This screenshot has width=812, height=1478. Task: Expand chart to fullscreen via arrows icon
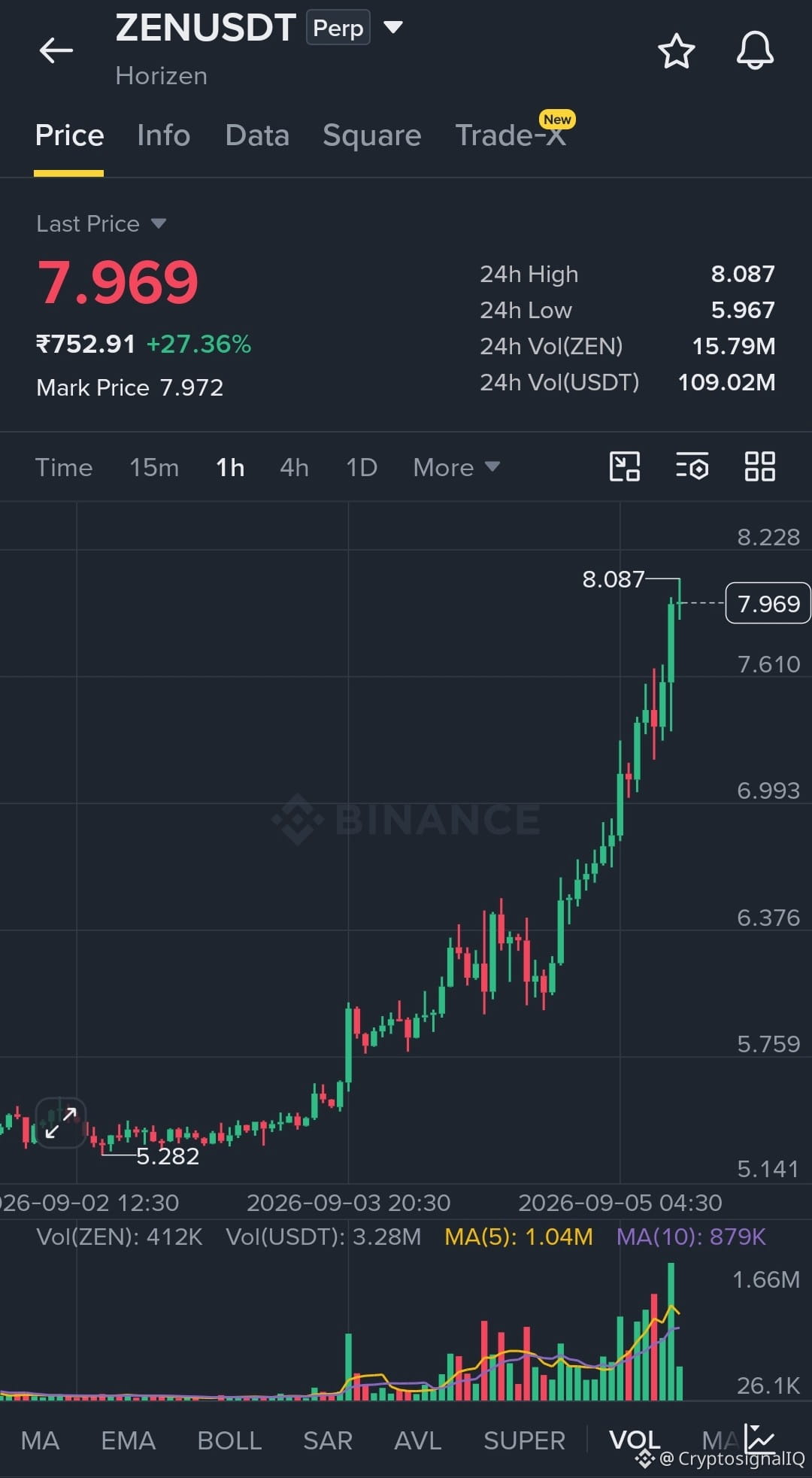coord(61,1122)
